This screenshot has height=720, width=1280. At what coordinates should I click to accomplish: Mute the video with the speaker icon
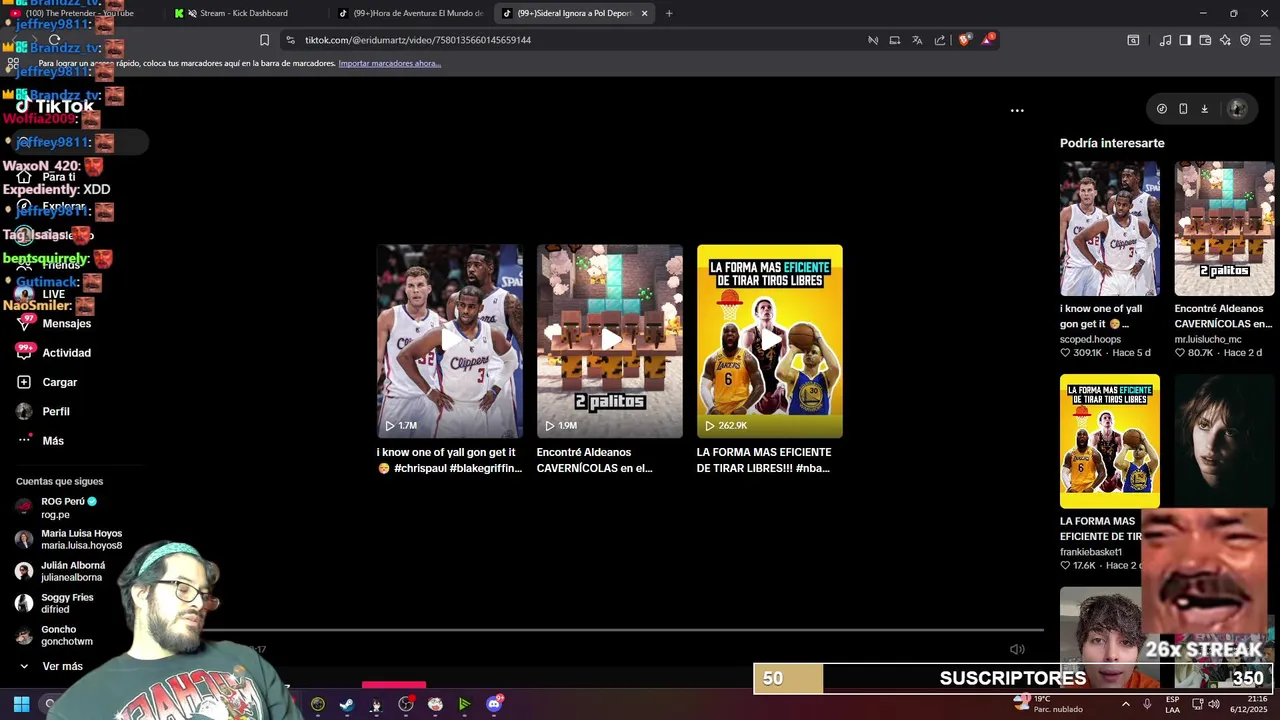(x=1017, y=649)
